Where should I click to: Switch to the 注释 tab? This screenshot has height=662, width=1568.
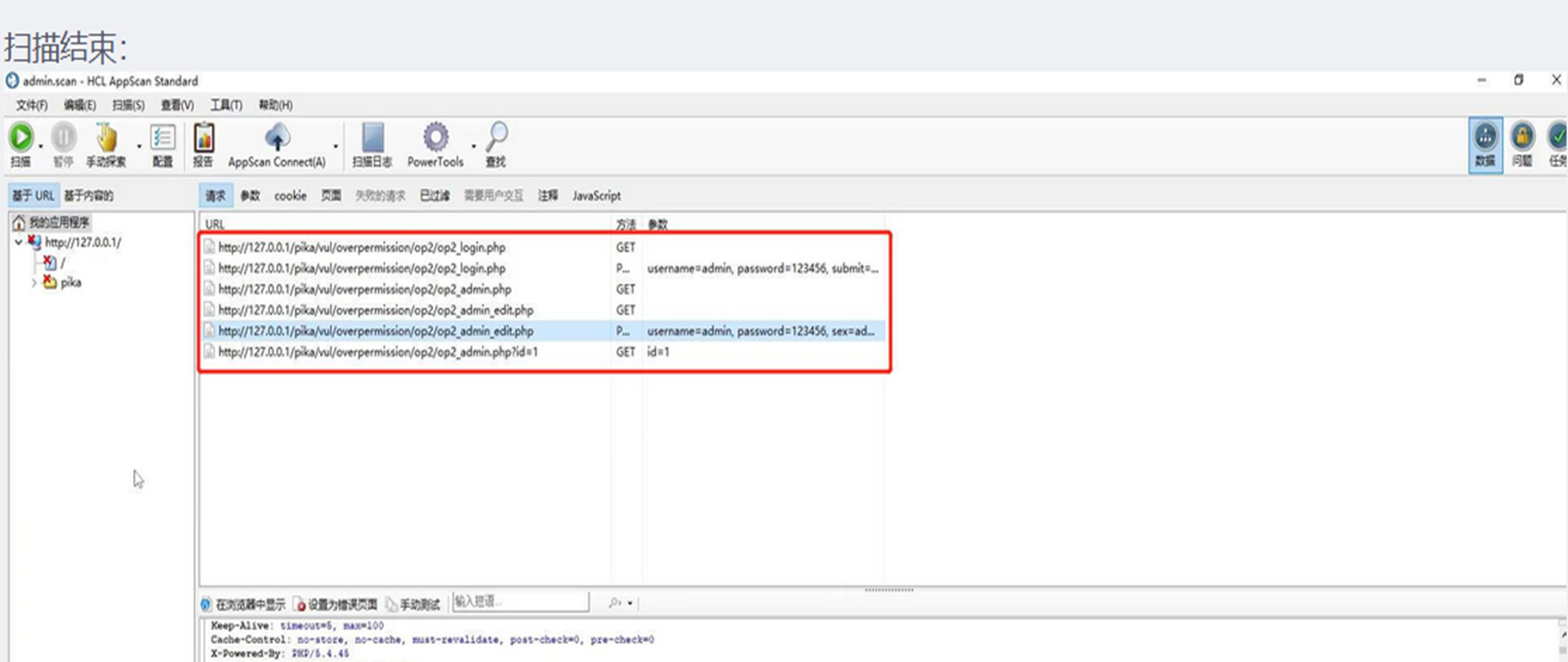548,195
